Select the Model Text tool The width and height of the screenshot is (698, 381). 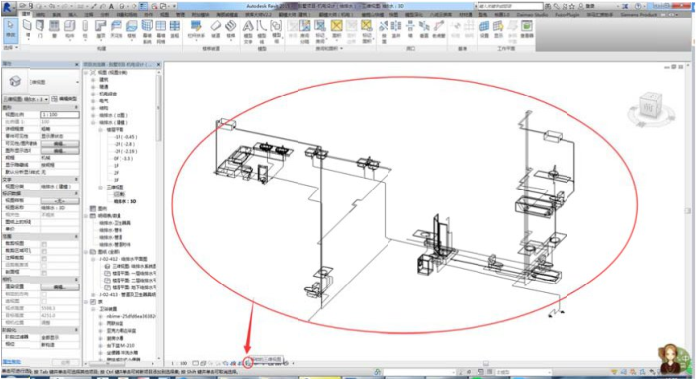(x=248, y=31)
